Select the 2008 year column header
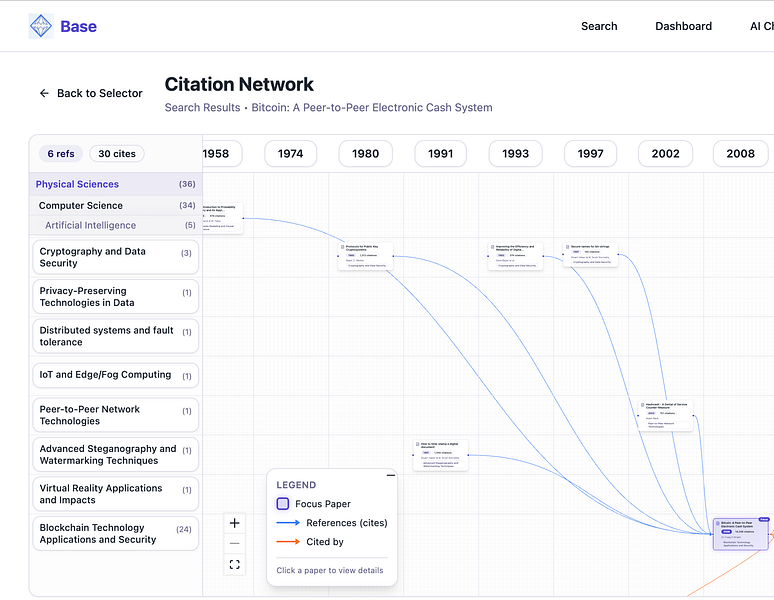This screenshot has height=600, width=774. (x=740, y=153)
